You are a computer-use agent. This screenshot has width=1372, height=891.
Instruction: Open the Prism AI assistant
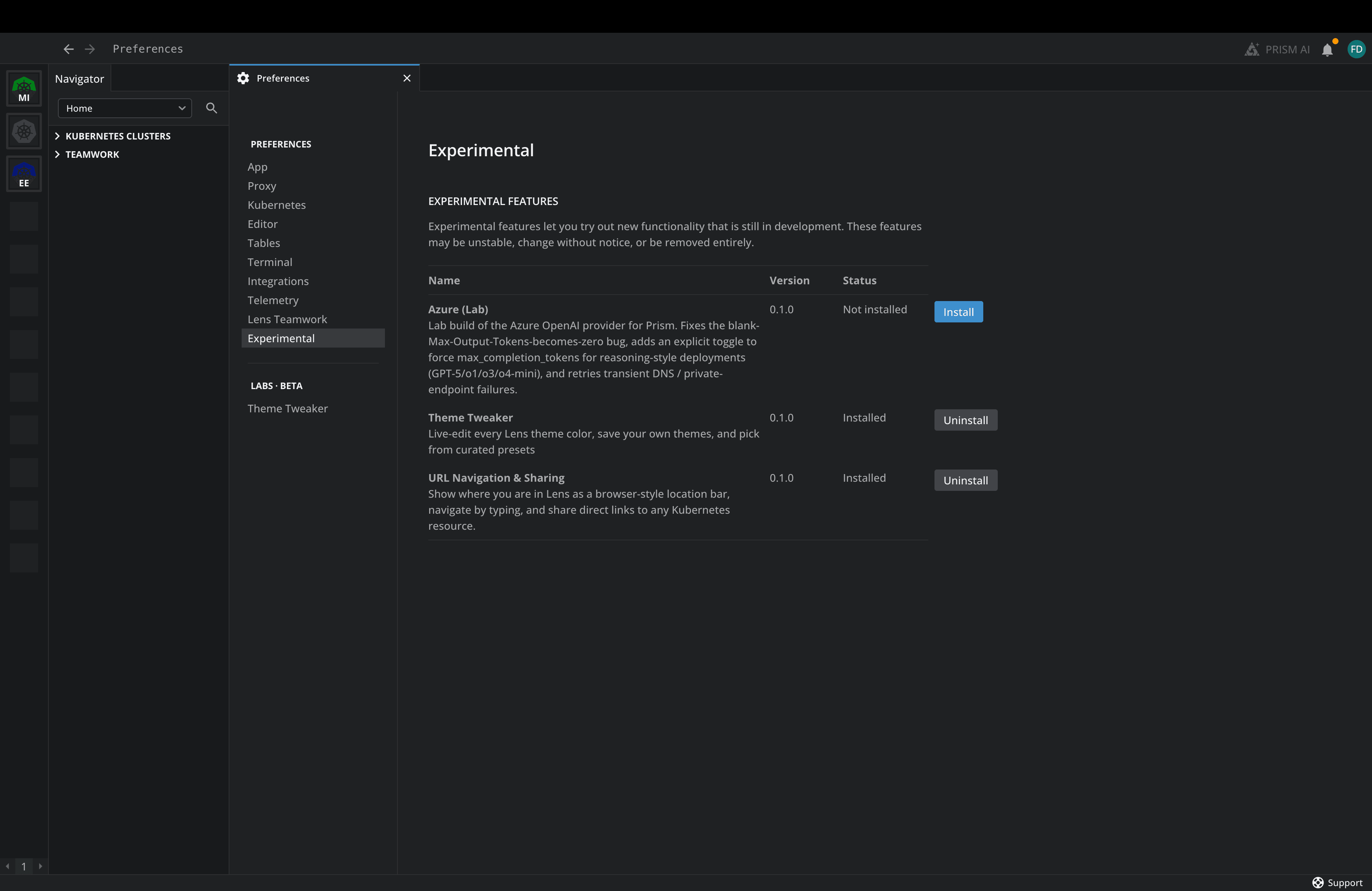point(1277,50)
